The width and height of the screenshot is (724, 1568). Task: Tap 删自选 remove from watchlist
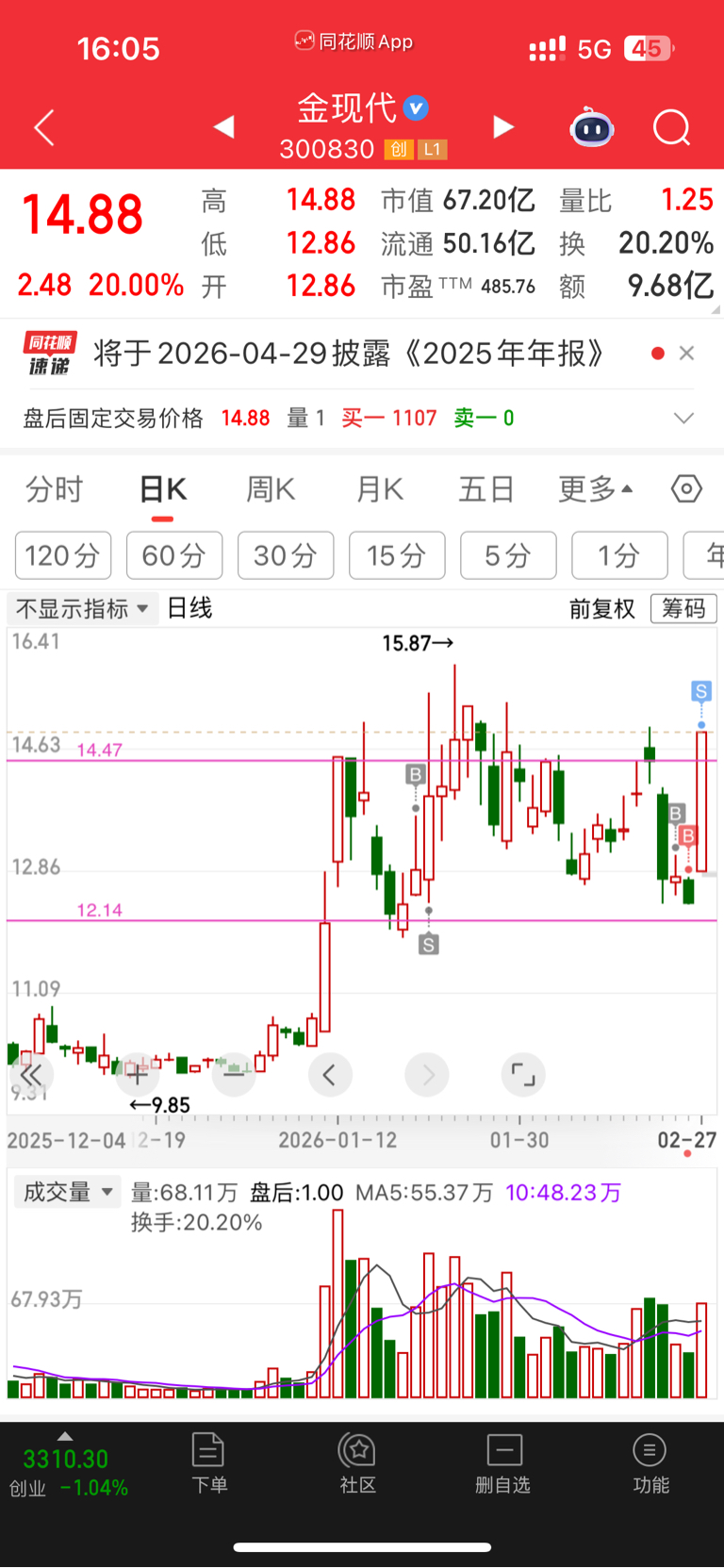click(x=503, y=1463)
